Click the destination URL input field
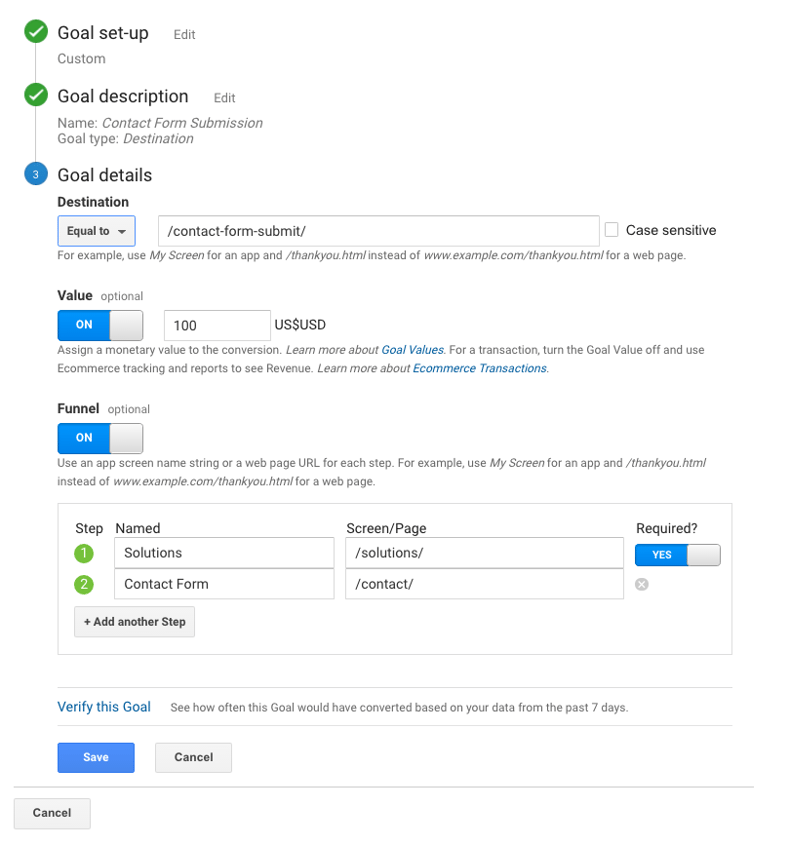 coord(378,230)
